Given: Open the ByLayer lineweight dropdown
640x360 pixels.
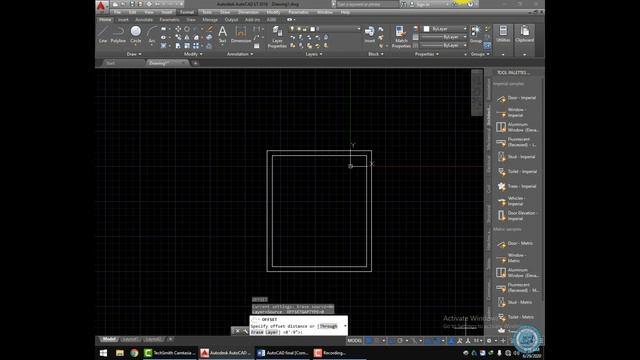Looking at the screenshot, I should 444,37.
